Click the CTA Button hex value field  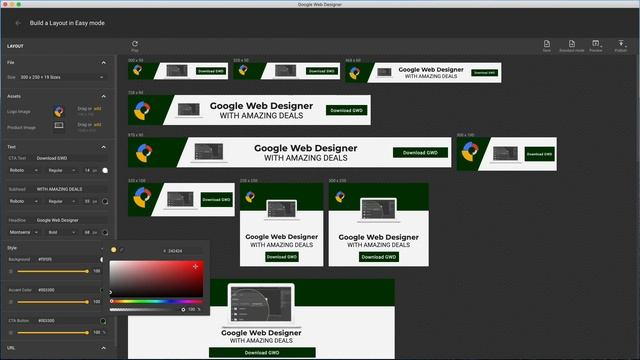coord(67,321)
